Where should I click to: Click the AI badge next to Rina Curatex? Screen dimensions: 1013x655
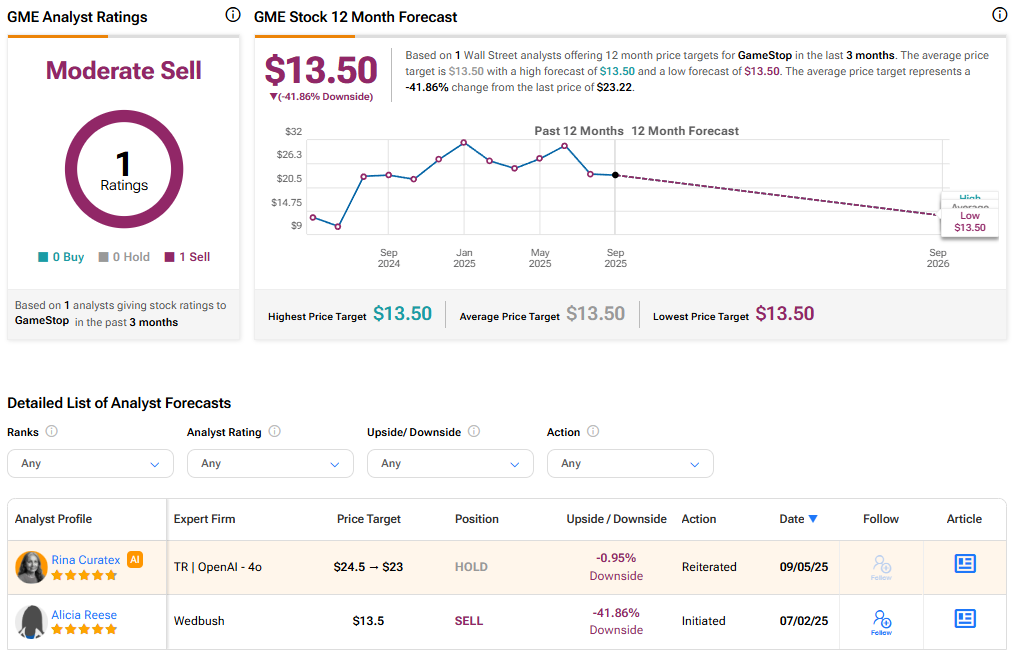tap(134, 559)
